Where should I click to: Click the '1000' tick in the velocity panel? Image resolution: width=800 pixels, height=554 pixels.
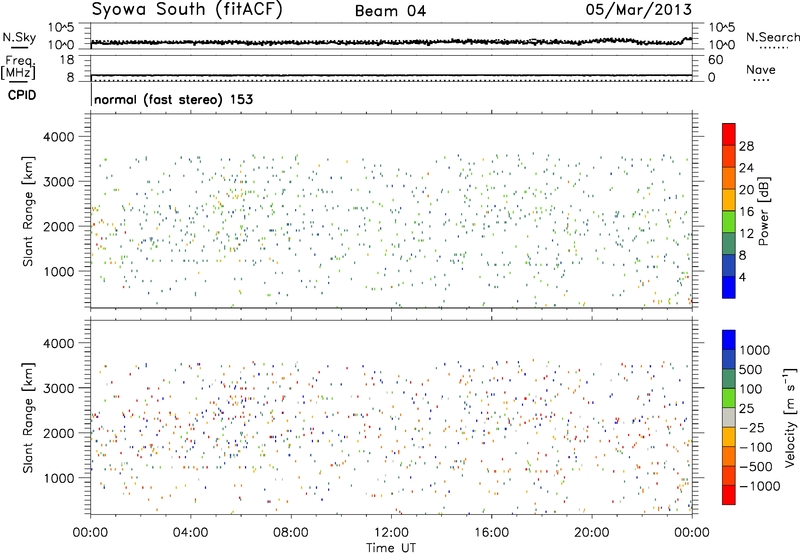pos(59,478)
